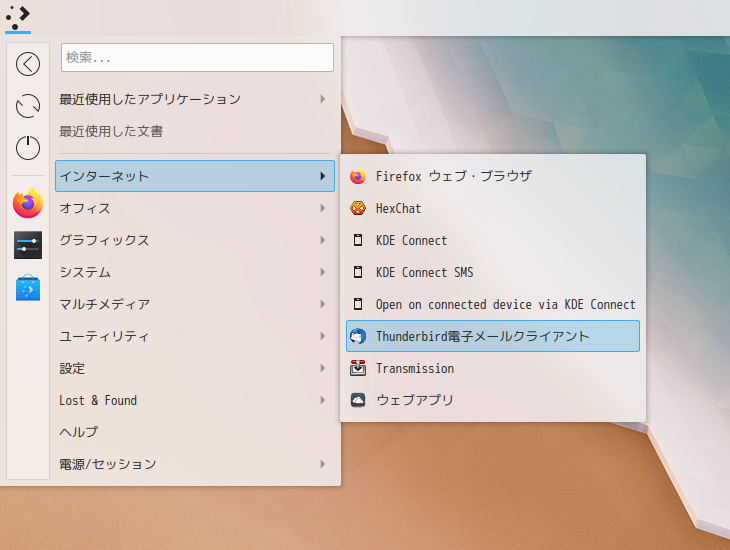Expand arrow next to マルチメディア
This screenshot has height=550, width=730.
coord(323,304)
